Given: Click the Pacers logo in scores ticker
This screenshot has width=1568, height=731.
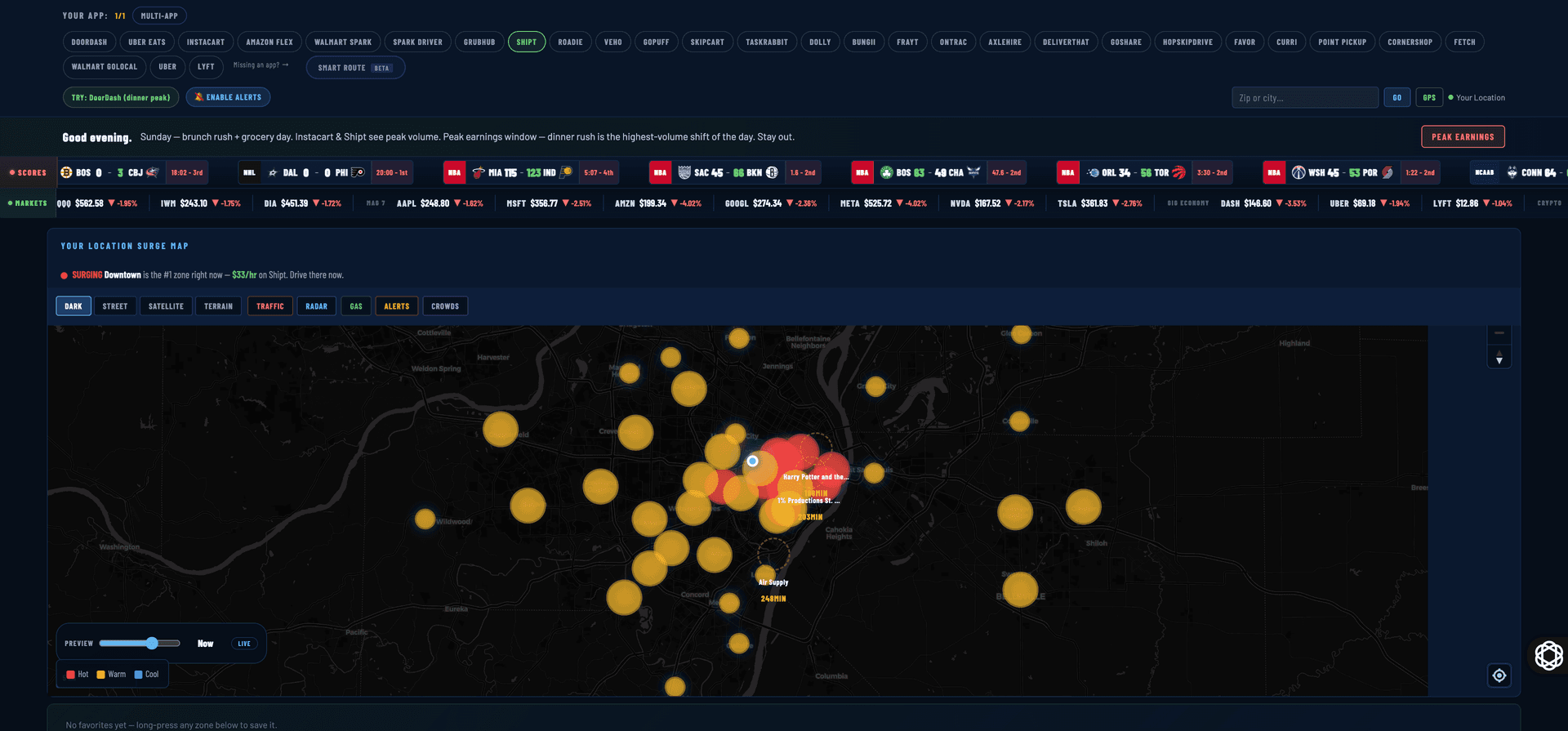Looking at the screenshot, I should [565, 172].
